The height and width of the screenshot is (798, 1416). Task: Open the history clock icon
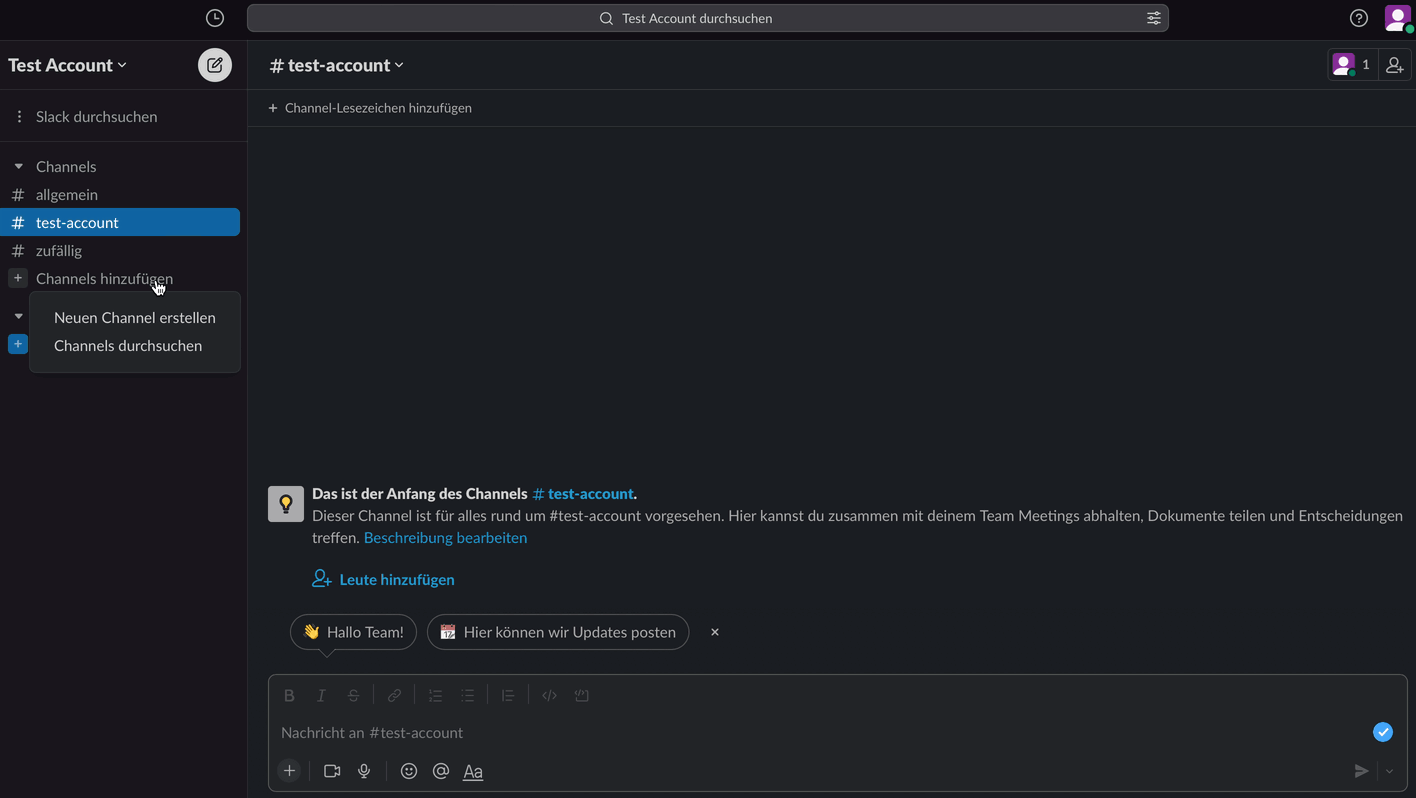(214, 18)
